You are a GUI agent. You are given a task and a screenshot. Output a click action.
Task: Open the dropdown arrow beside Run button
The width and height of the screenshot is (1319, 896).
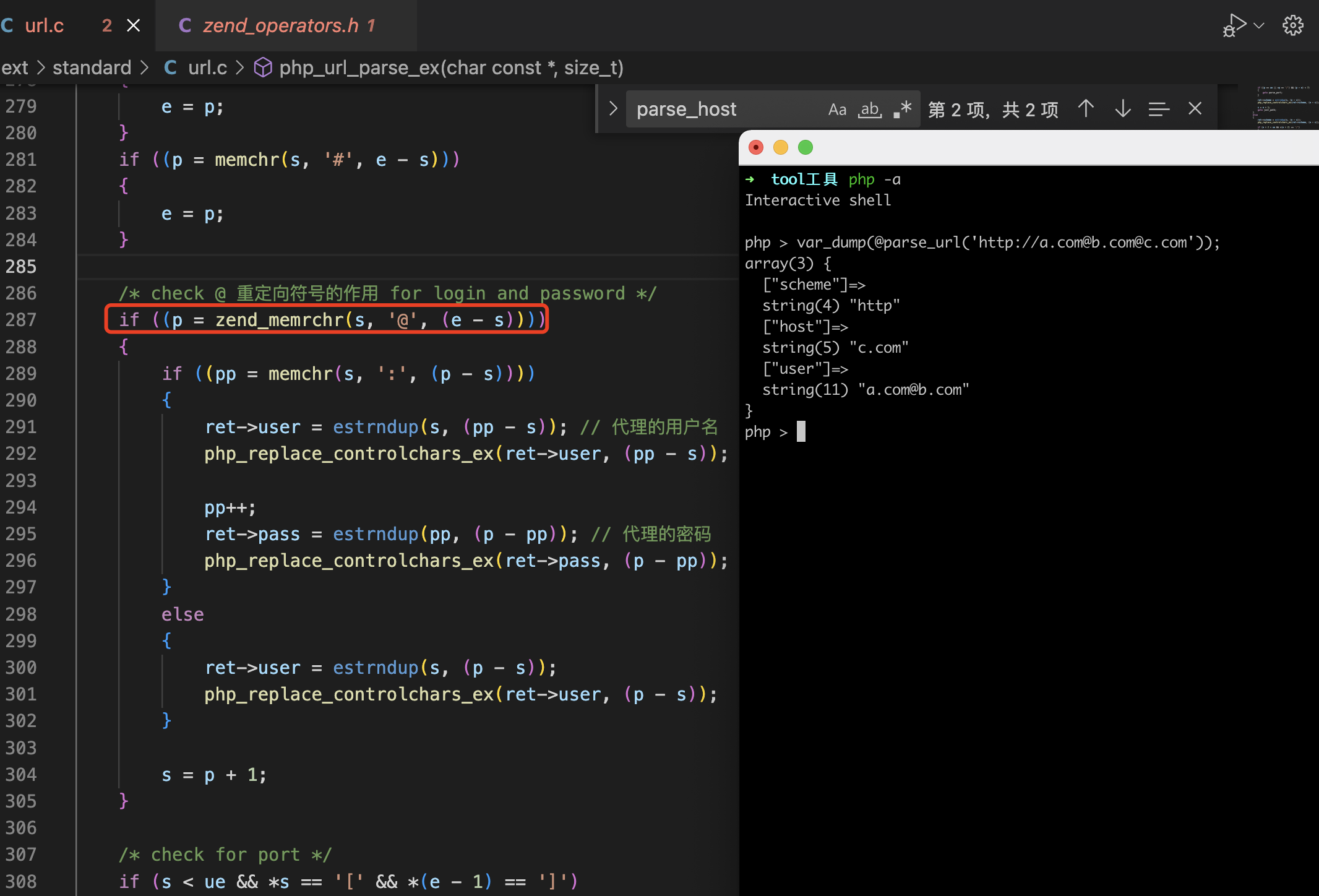[1259, 25]
